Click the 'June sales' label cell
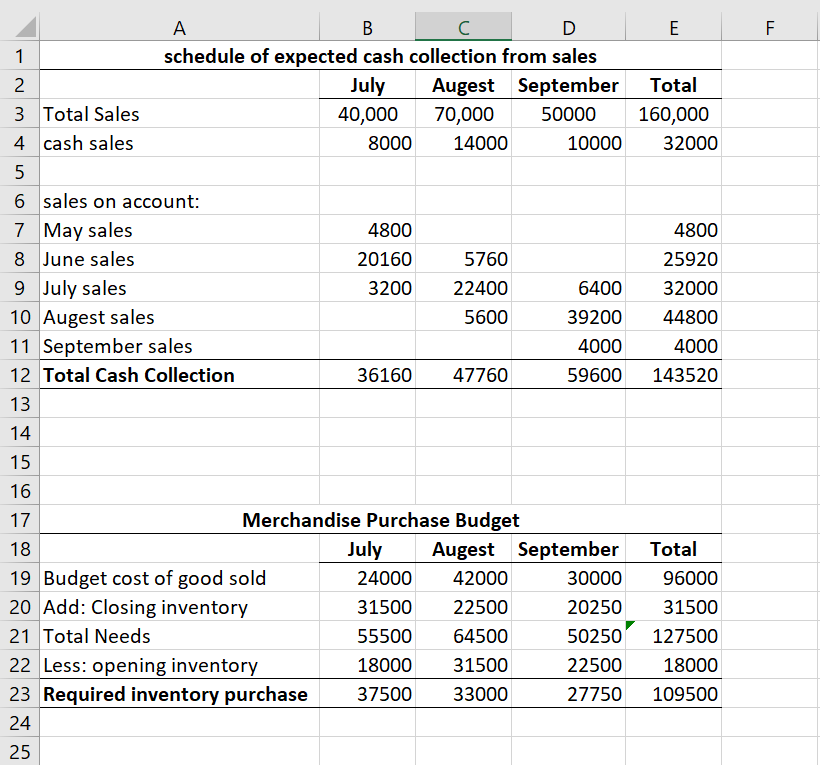The image size is (820, 765). (x=179, y=259)
